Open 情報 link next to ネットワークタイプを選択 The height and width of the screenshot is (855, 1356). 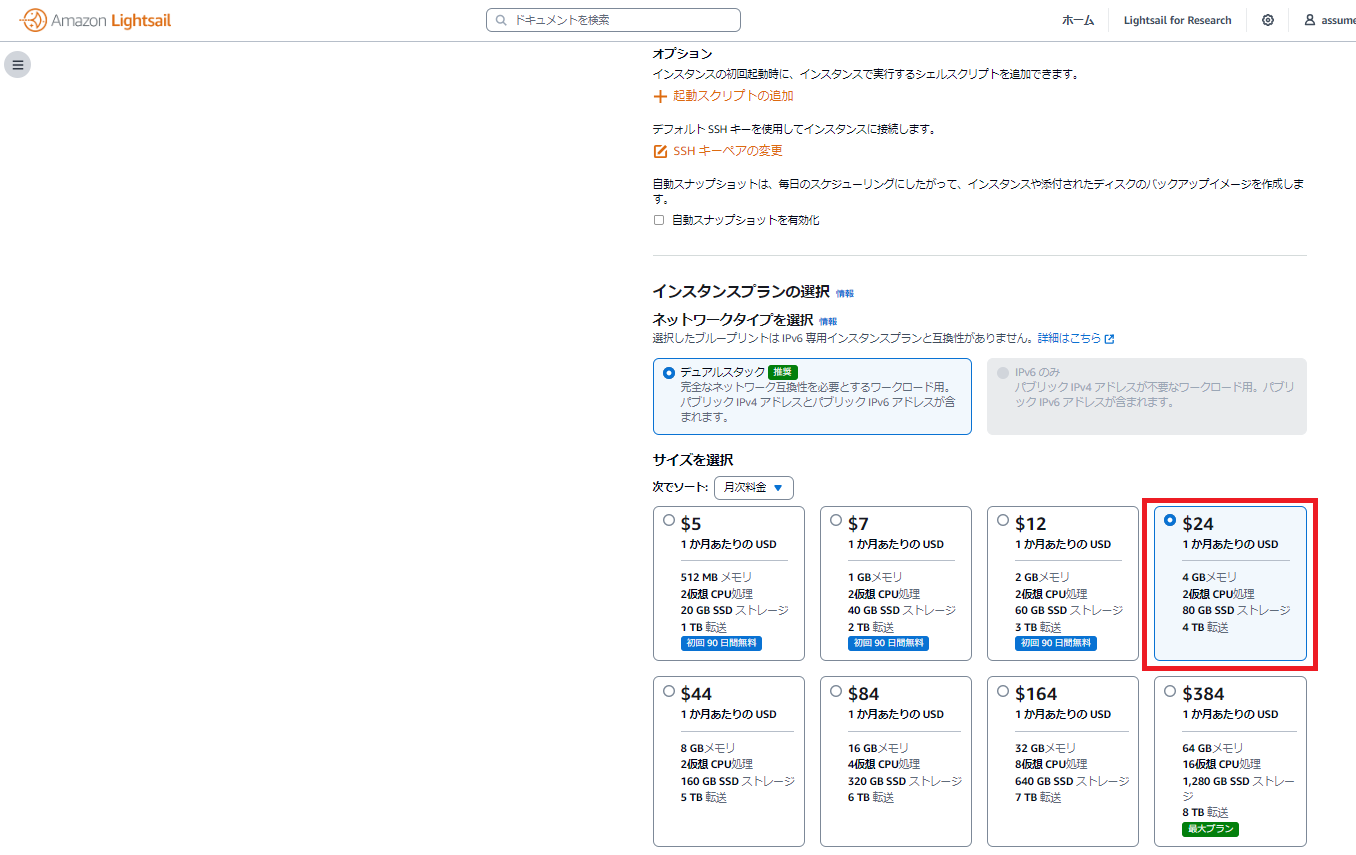[828, 322]
